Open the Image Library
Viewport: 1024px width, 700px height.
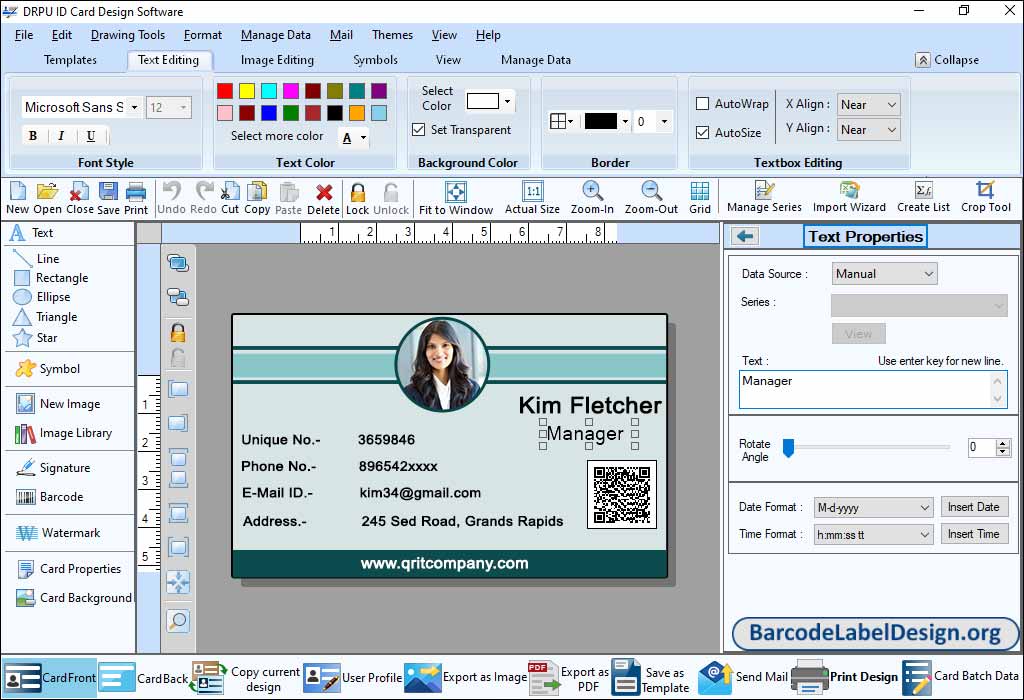(63, 433)
